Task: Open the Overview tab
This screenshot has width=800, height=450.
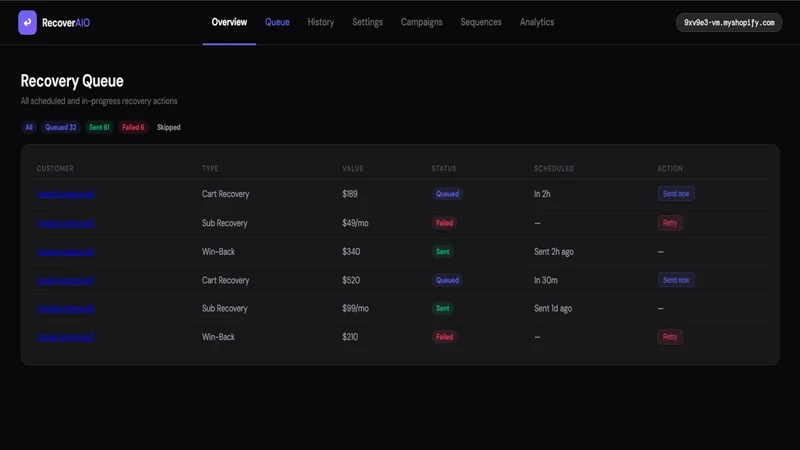Action: click(x=229, y=22)
